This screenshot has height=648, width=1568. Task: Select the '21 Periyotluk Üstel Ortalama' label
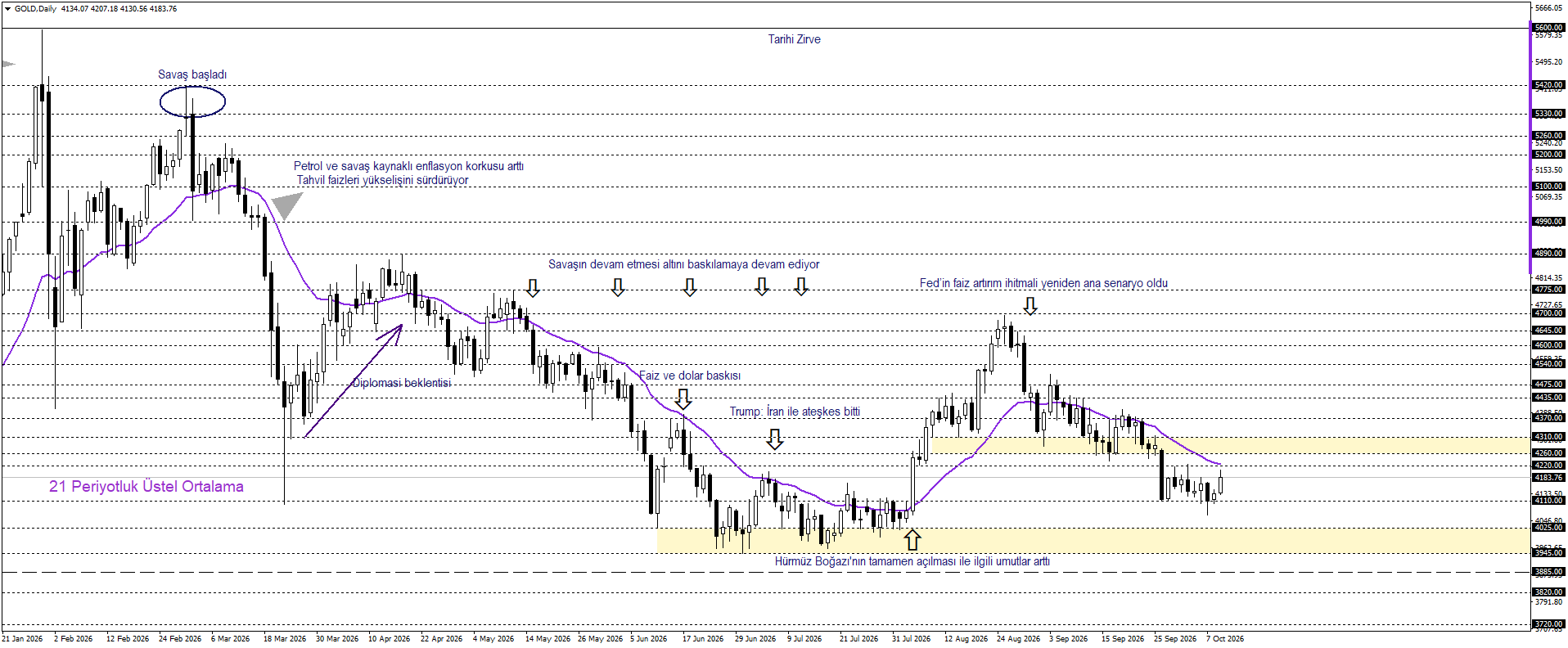point(146,486)
